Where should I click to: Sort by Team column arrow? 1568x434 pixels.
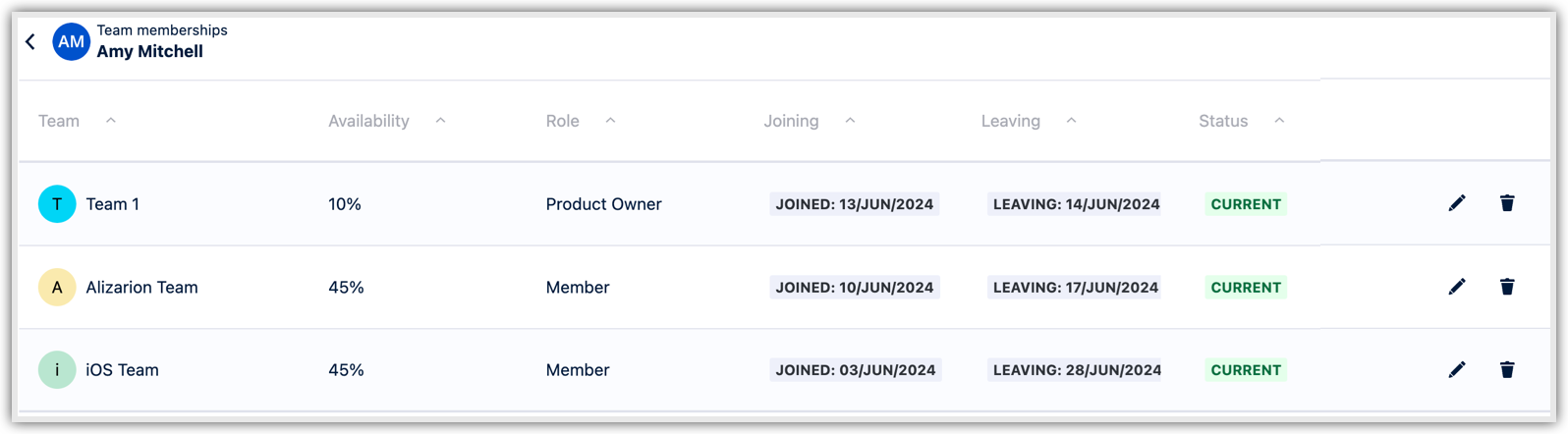(x=111, y=121)
